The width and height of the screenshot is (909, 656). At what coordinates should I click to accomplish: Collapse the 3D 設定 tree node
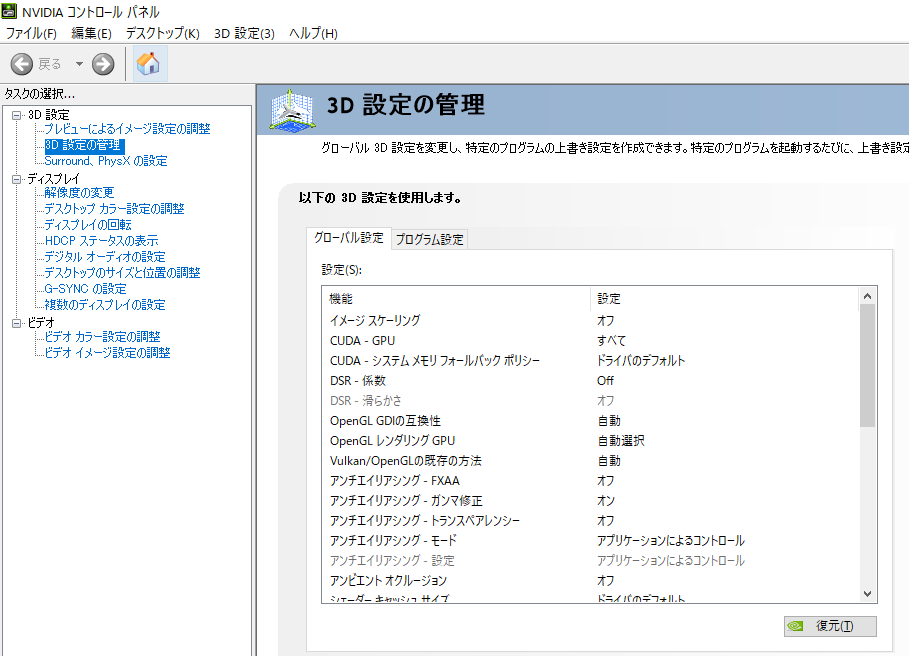point(16,115)
